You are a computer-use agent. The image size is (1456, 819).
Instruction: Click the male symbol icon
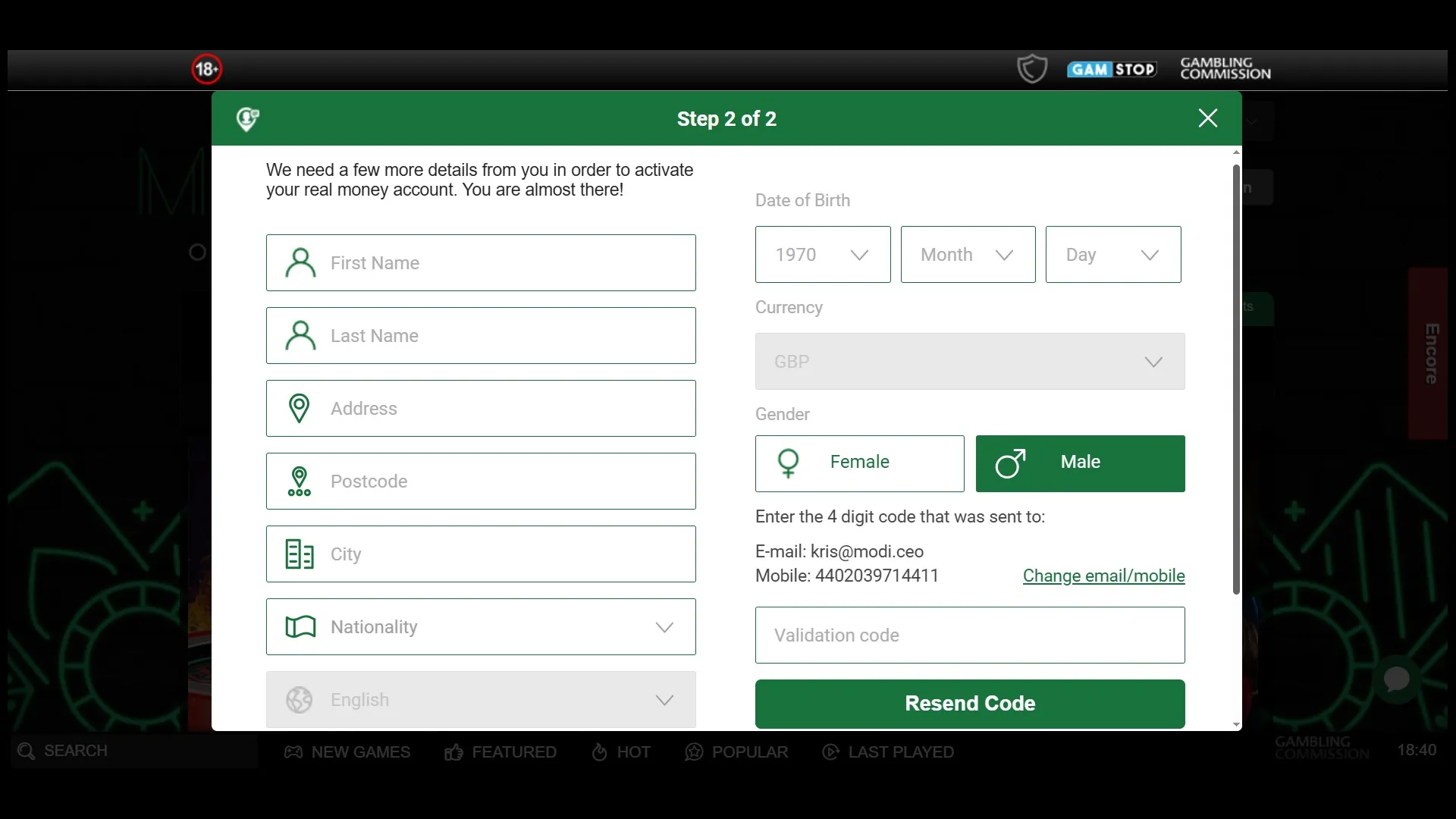pos(1010,463)
